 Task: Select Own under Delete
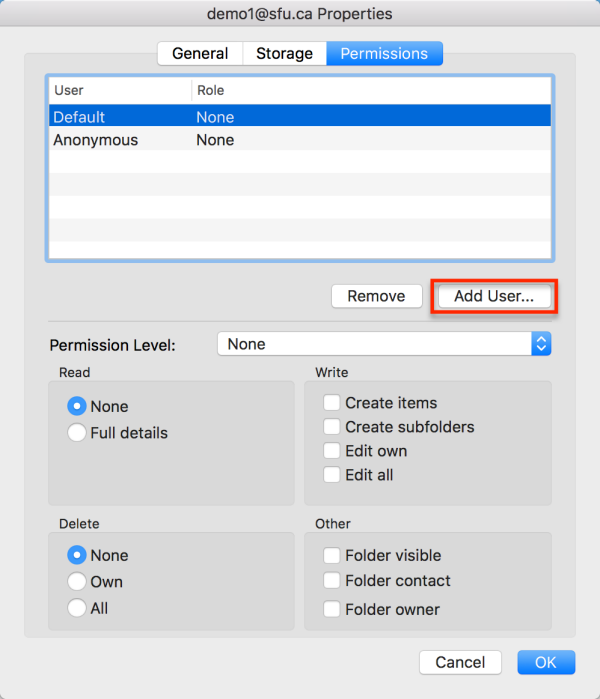pyautogui.click(x=77, y=582)
